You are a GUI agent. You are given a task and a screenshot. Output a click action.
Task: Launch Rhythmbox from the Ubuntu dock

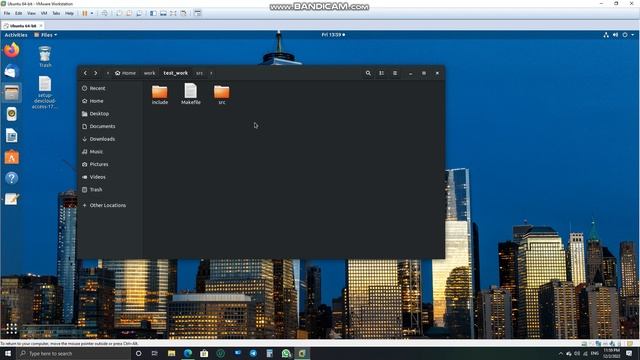(11, 114)
